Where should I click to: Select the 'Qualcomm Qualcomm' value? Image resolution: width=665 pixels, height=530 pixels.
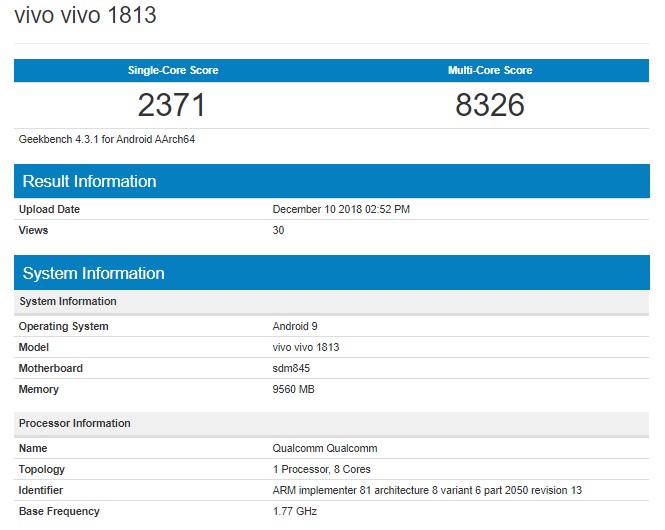coord(325,448)
